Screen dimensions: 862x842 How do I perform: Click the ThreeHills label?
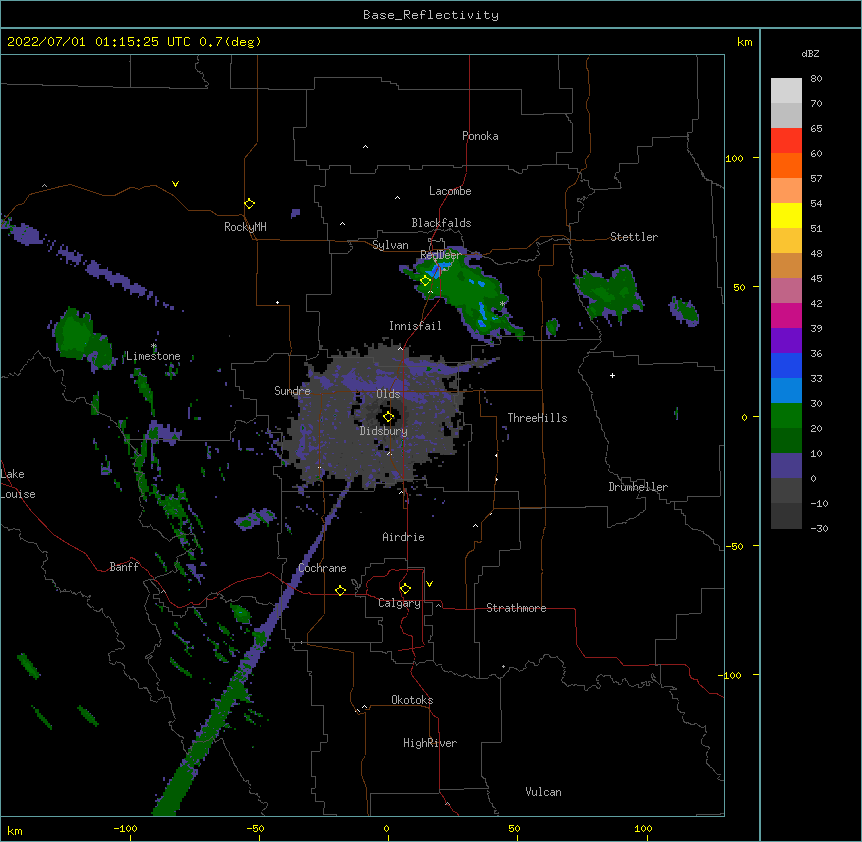pyautogui.click(x=537, y=418)
